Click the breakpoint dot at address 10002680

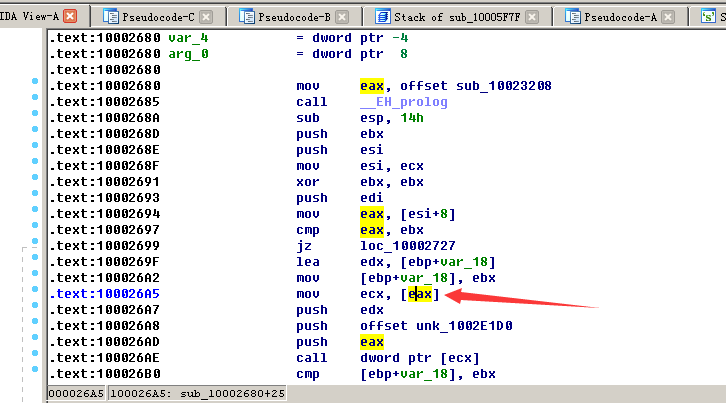coord(35,86)
